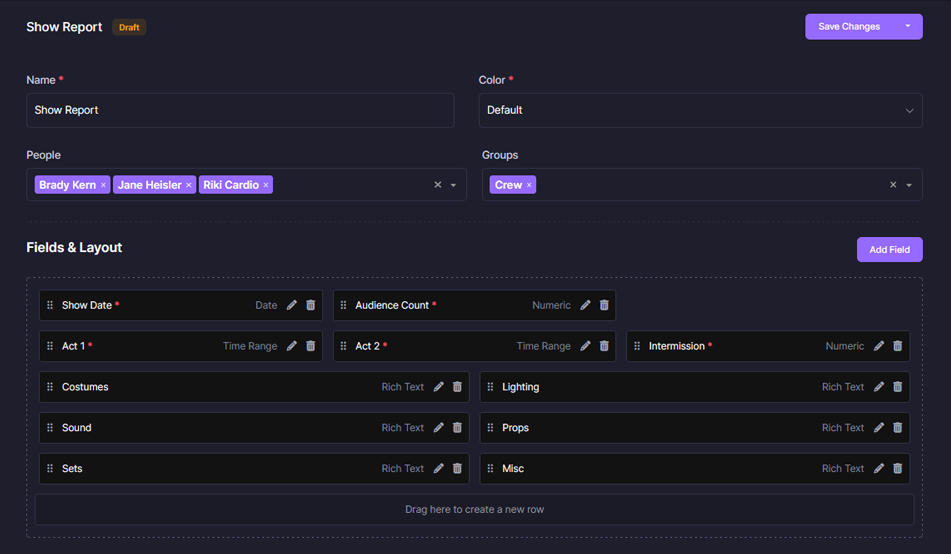This screenshot has width=951, height=554.
Task: Delete the Sets field
Action: (457, 469)
